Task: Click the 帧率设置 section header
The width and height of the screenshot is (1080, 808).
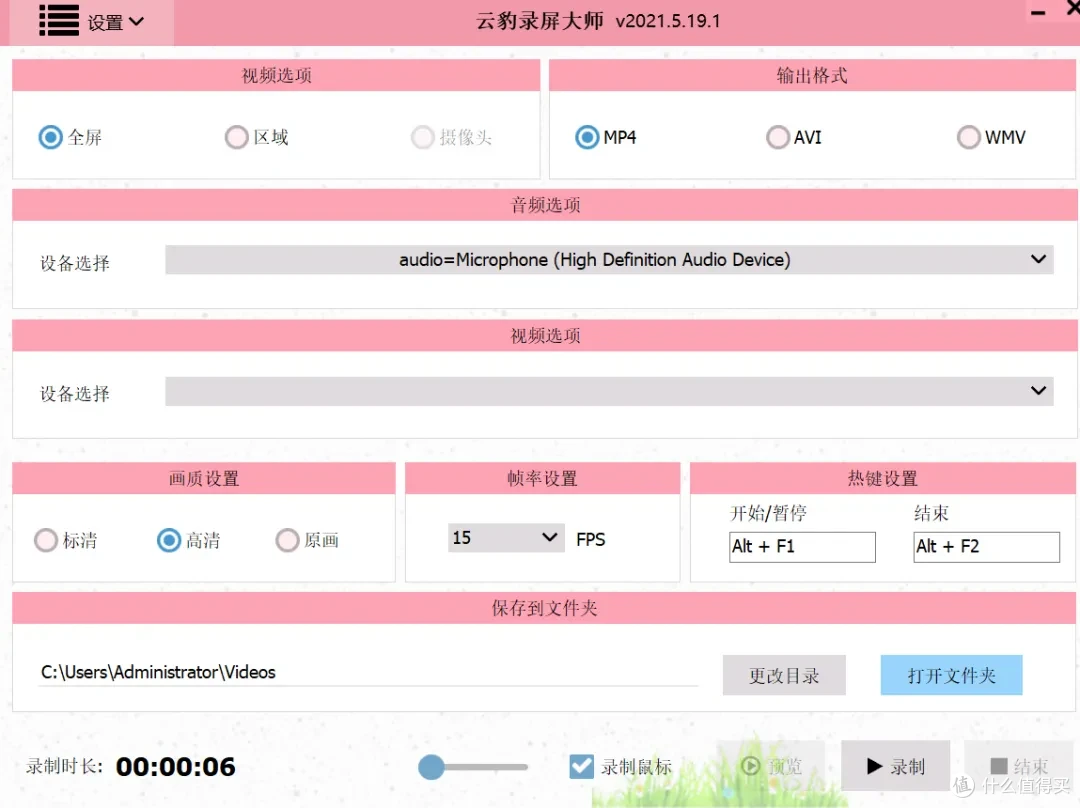Action: pos(542,478)
